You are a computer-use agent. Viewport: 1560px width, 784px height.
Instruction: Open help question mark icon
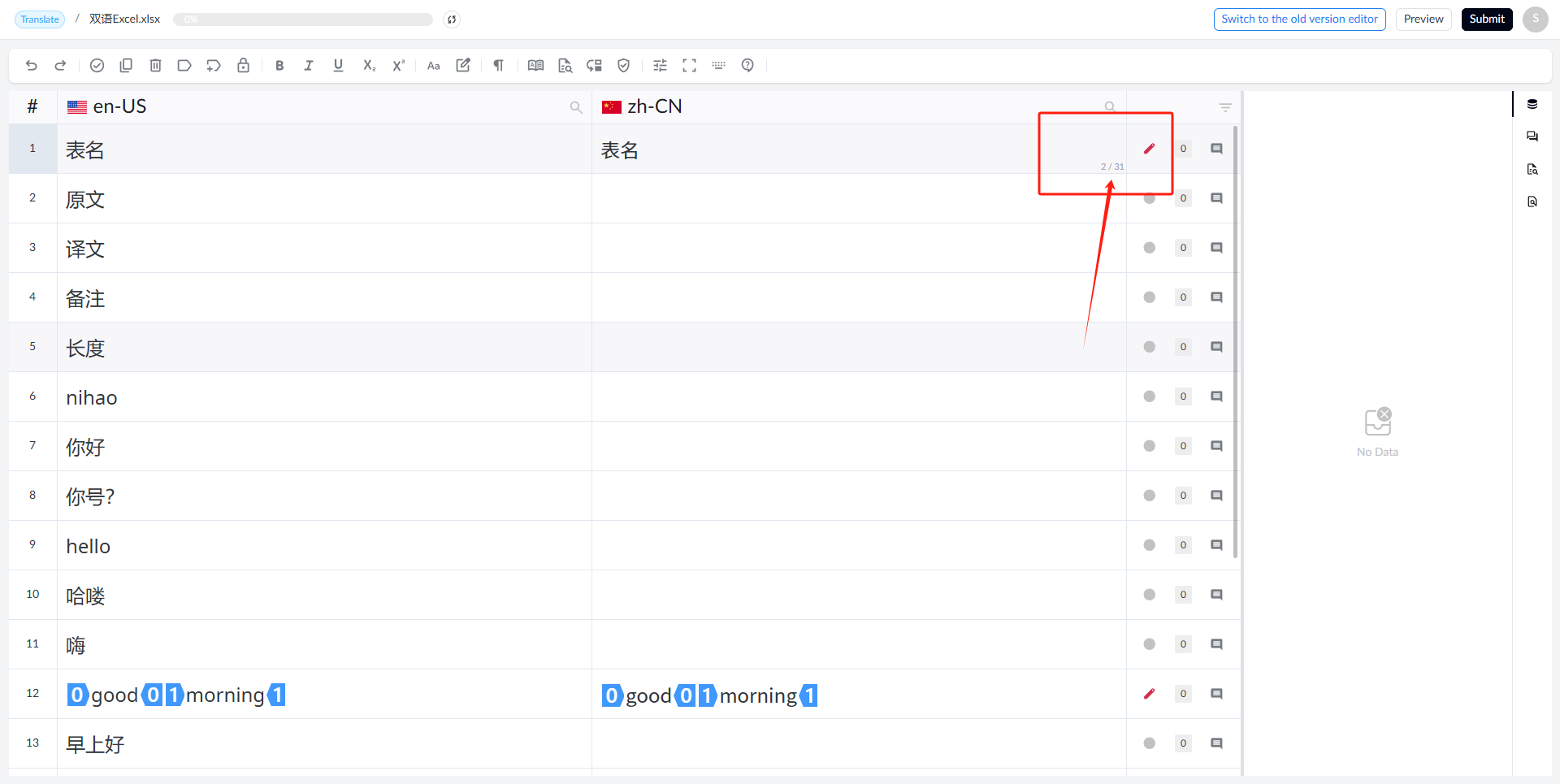[x=747, y=66]
